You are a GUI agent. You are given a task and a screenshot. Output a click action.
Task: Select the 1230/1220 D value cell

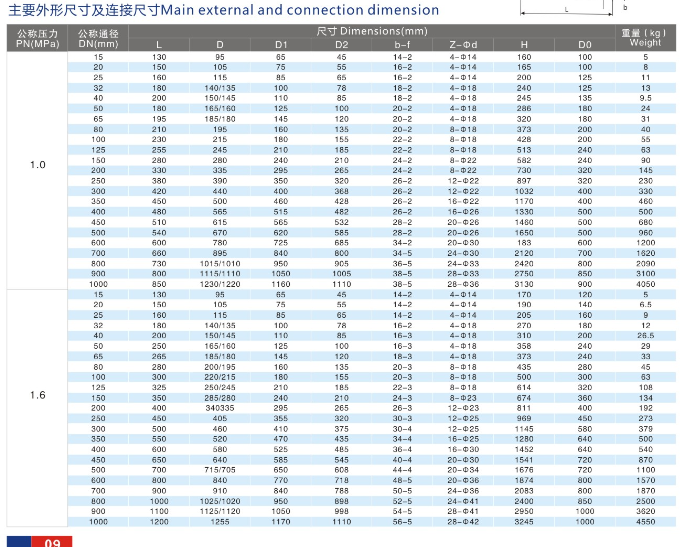[x=220, y=284]
